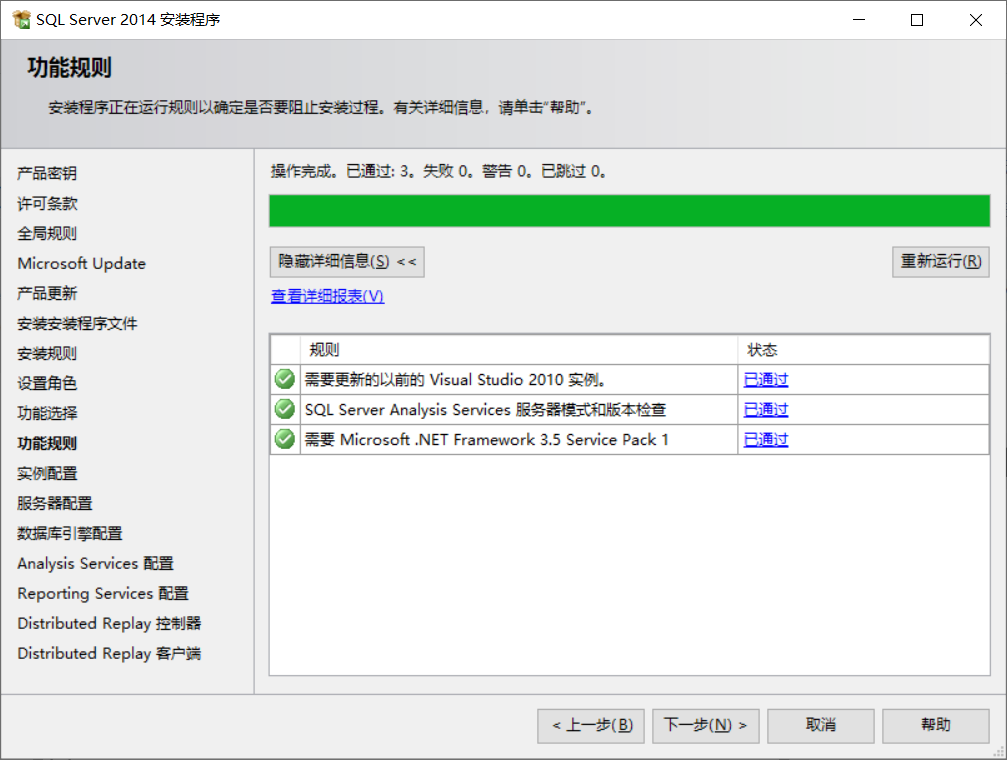Select 数据库引擎配置 step in sidebar
The height and width of the screenshot is (760, 1007).
click(x=69, y=533)
